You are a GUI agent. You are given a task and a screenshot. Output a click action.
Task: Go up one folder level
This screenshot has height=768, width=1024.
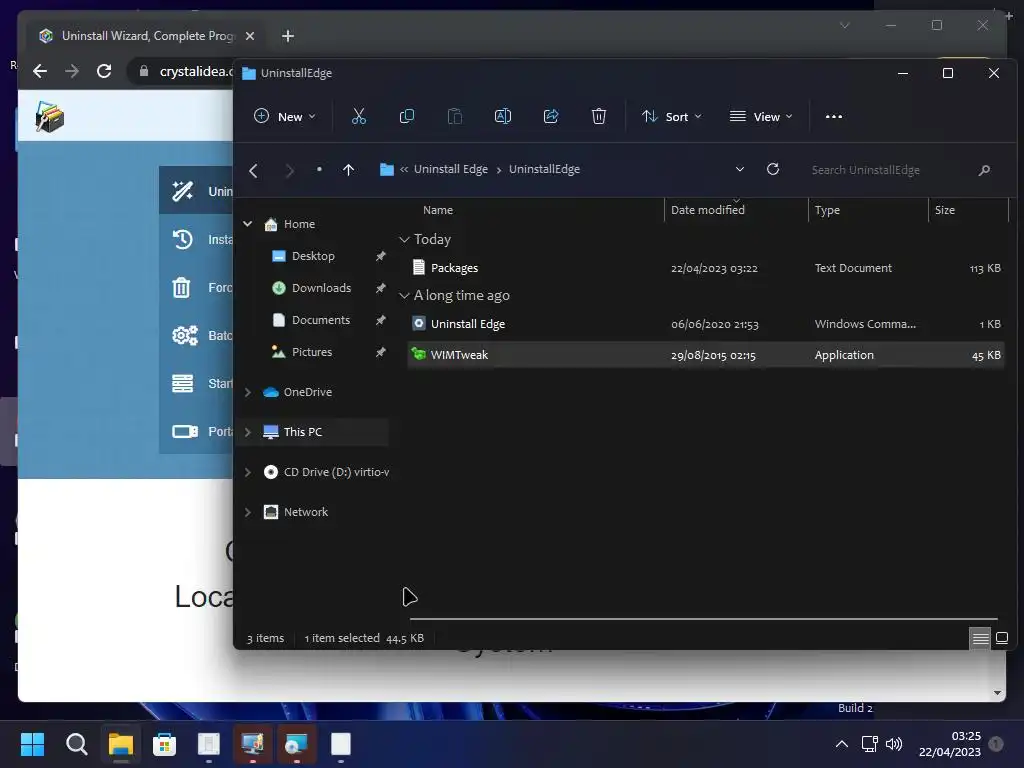pyautogui.click(x=348, y=170)
